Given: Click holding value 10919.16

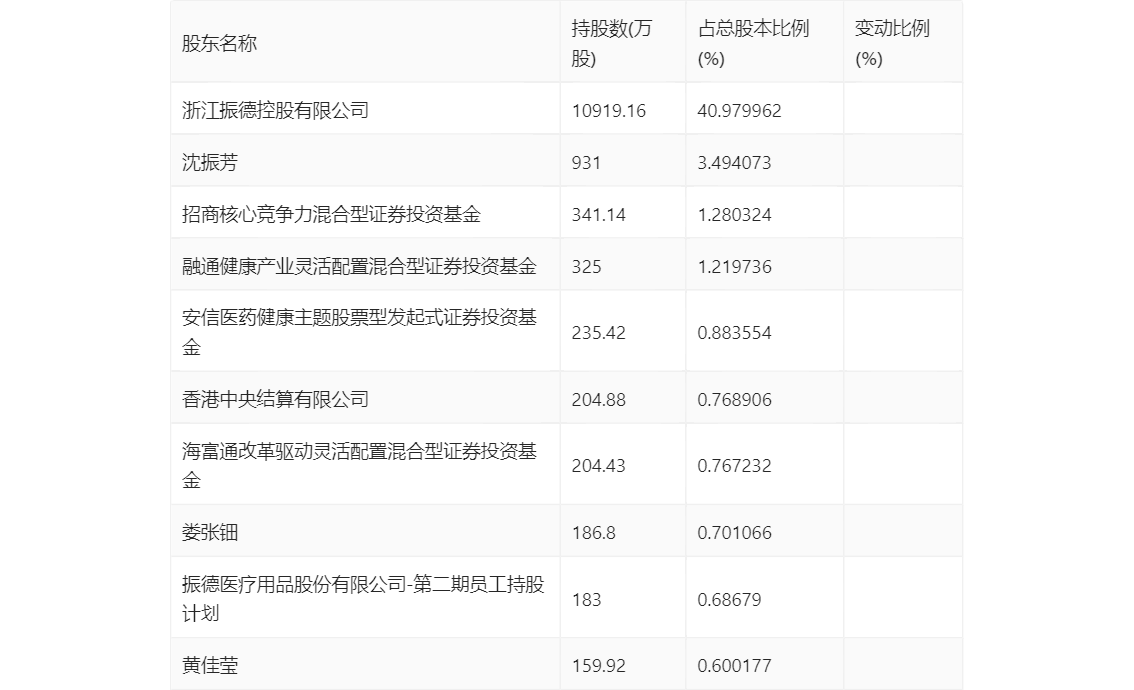Looking at the screenshot, I should coord(608,111).
